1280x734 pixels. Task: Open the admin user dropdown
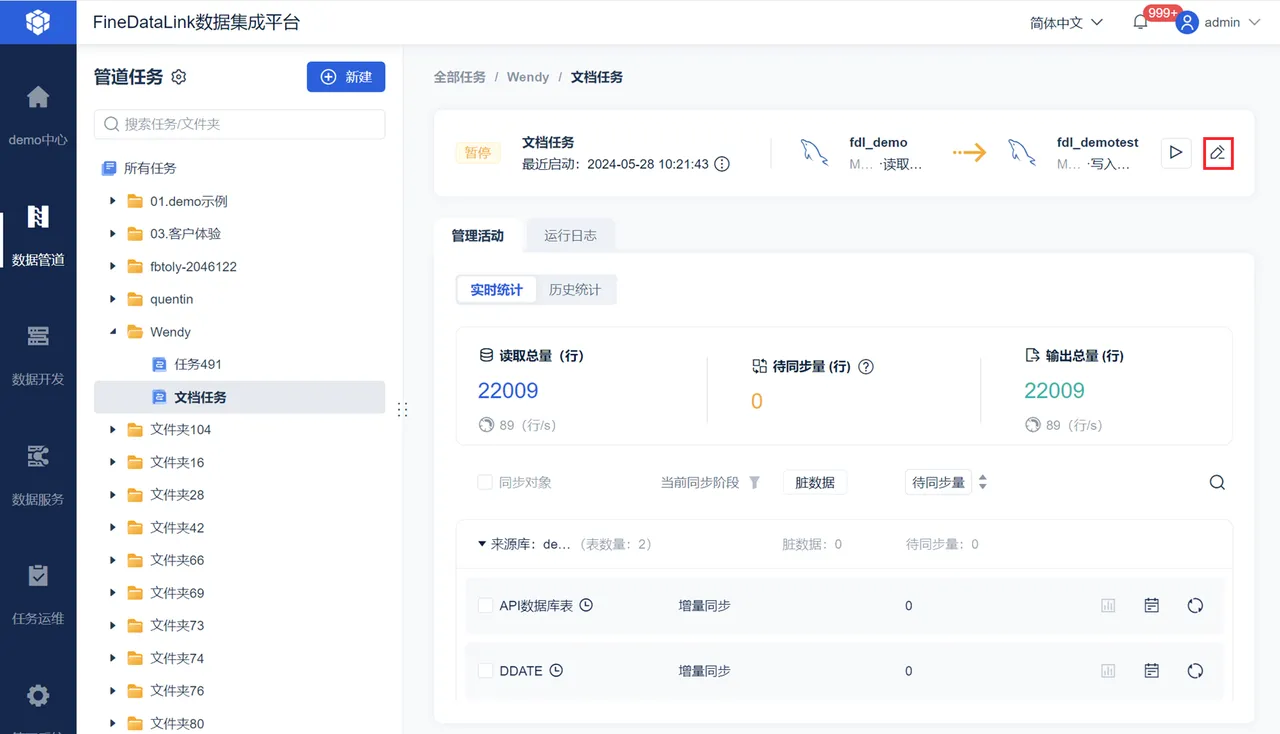pyautogui.click(x=1219, y=22)
